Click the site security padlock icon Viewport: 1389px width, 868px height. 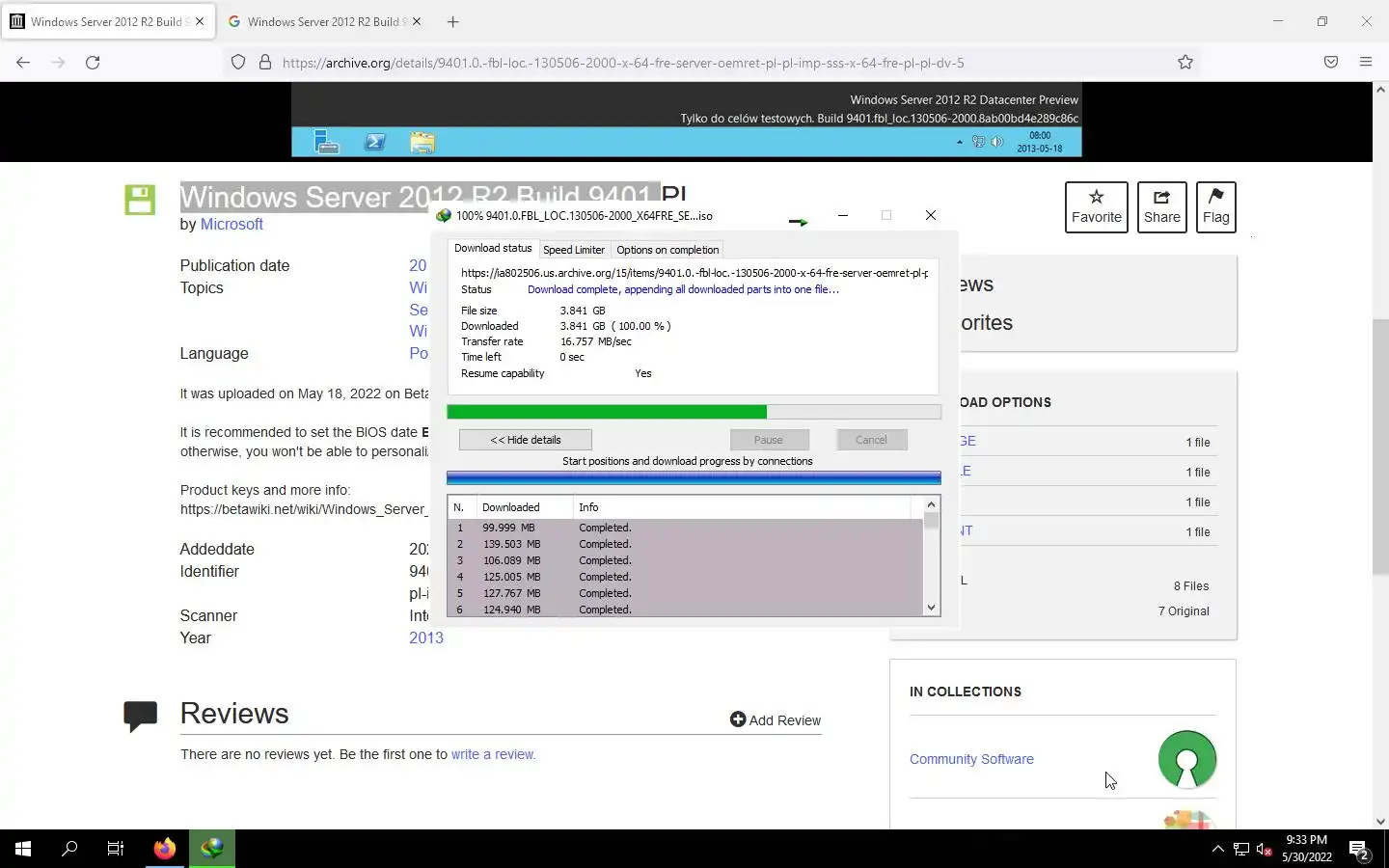click(x=265, y=62)
